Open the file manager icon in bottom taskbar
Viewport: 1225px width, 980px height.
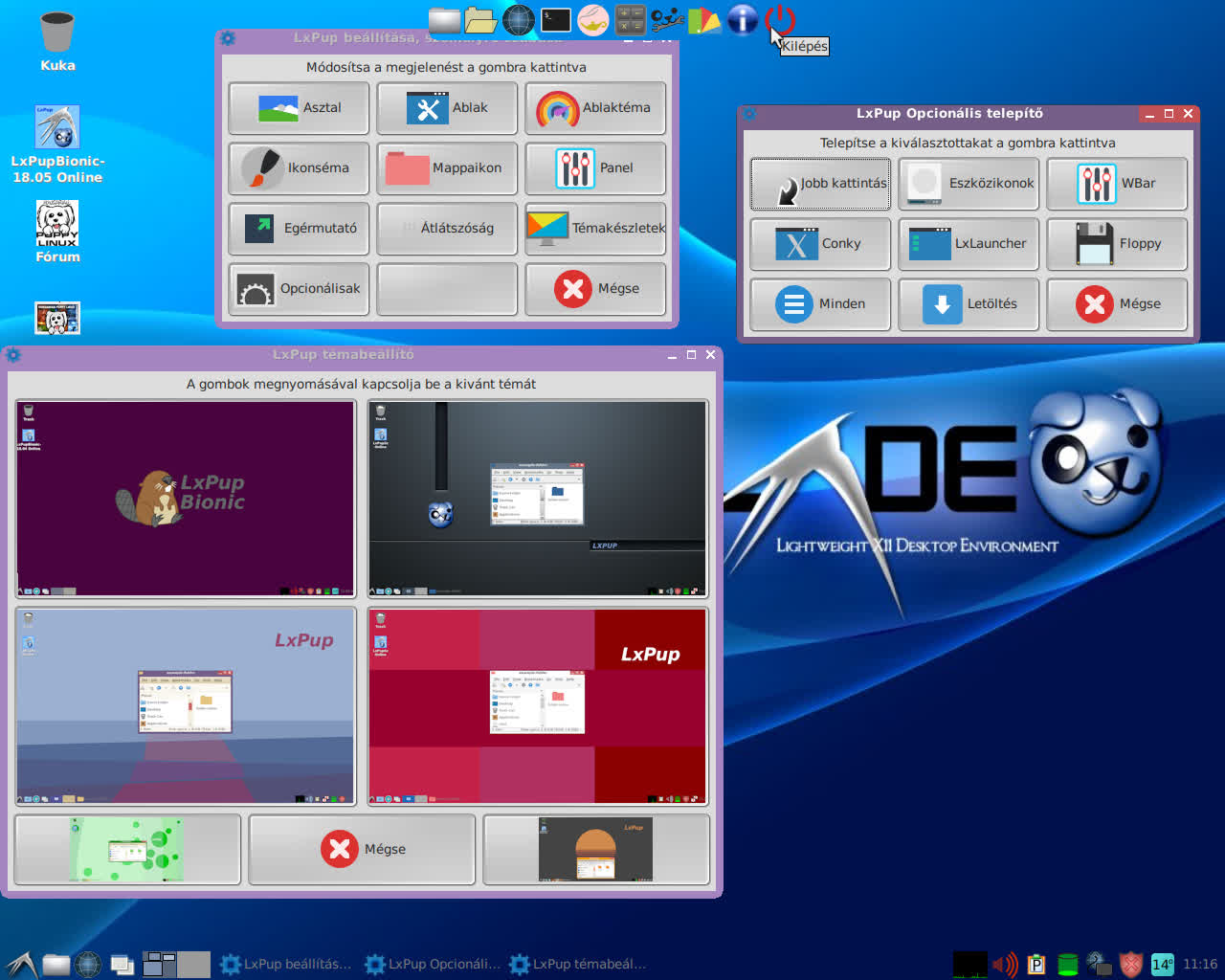pos(56,965)
